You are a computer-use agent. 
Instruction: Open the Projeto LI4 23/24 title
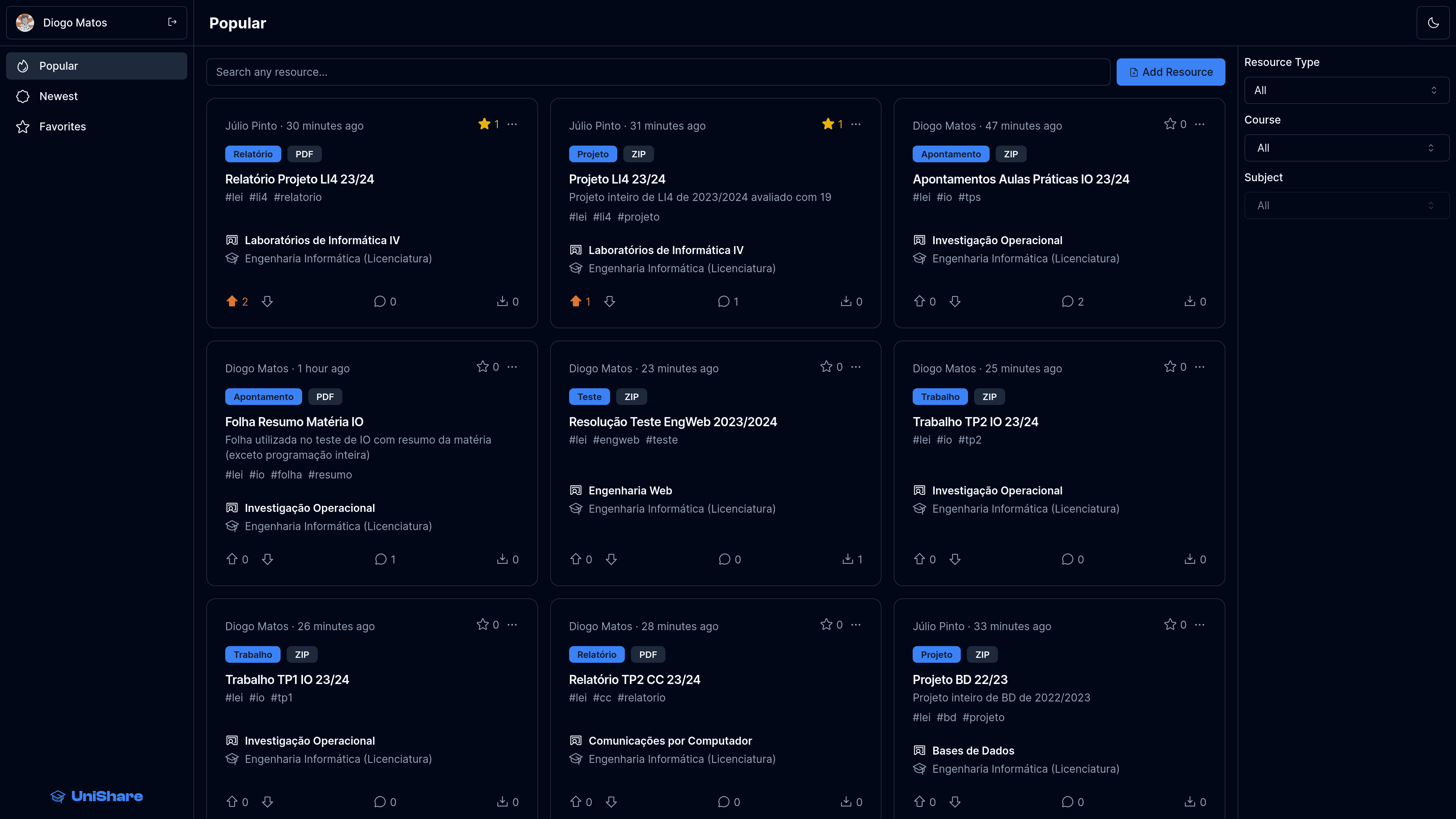(617, 179)
